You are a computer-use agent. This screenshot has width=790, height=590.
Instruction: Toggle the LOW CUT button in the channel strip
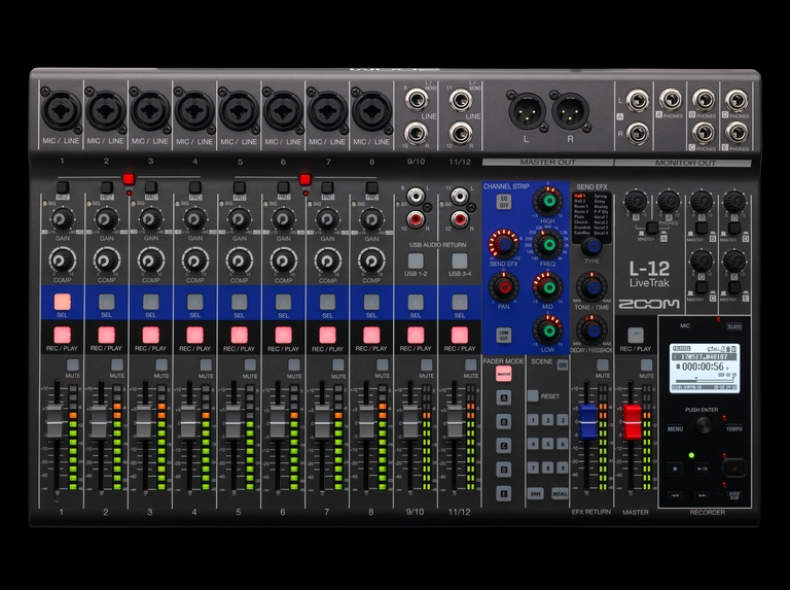pyautogui.click(x=503, y=335)
